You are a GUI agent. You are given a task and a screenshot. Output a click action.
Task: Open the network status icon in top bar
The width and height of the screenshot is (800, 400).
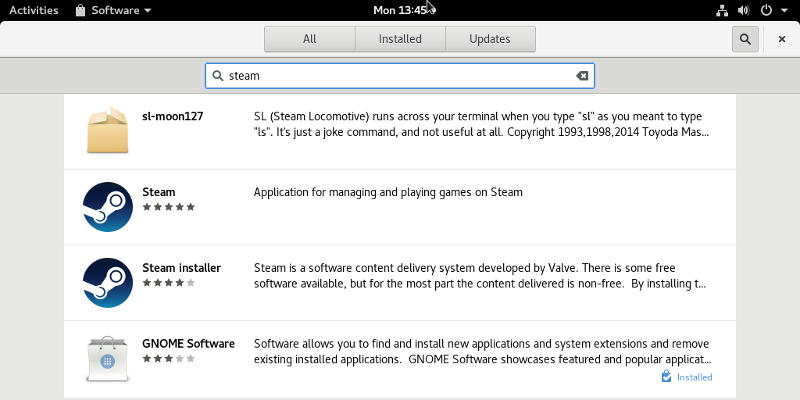(722, 10)
